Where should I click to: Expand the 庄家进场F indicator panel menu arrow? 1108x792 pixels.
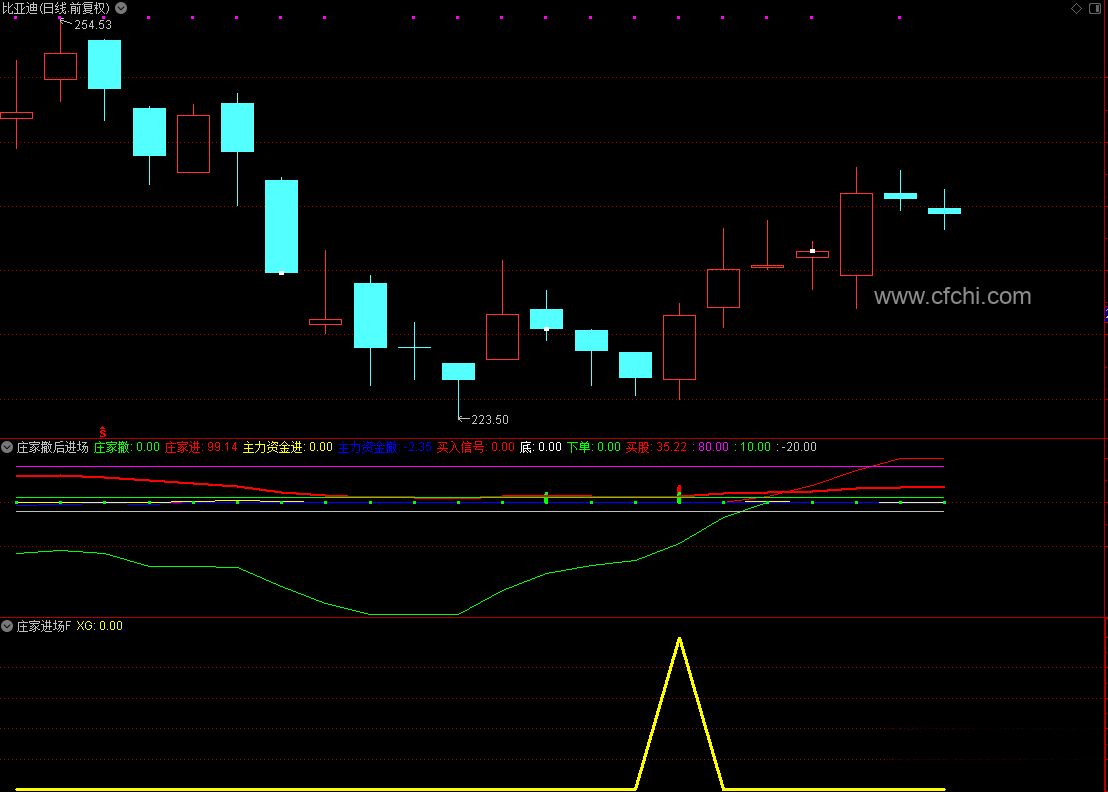[7, 626]
